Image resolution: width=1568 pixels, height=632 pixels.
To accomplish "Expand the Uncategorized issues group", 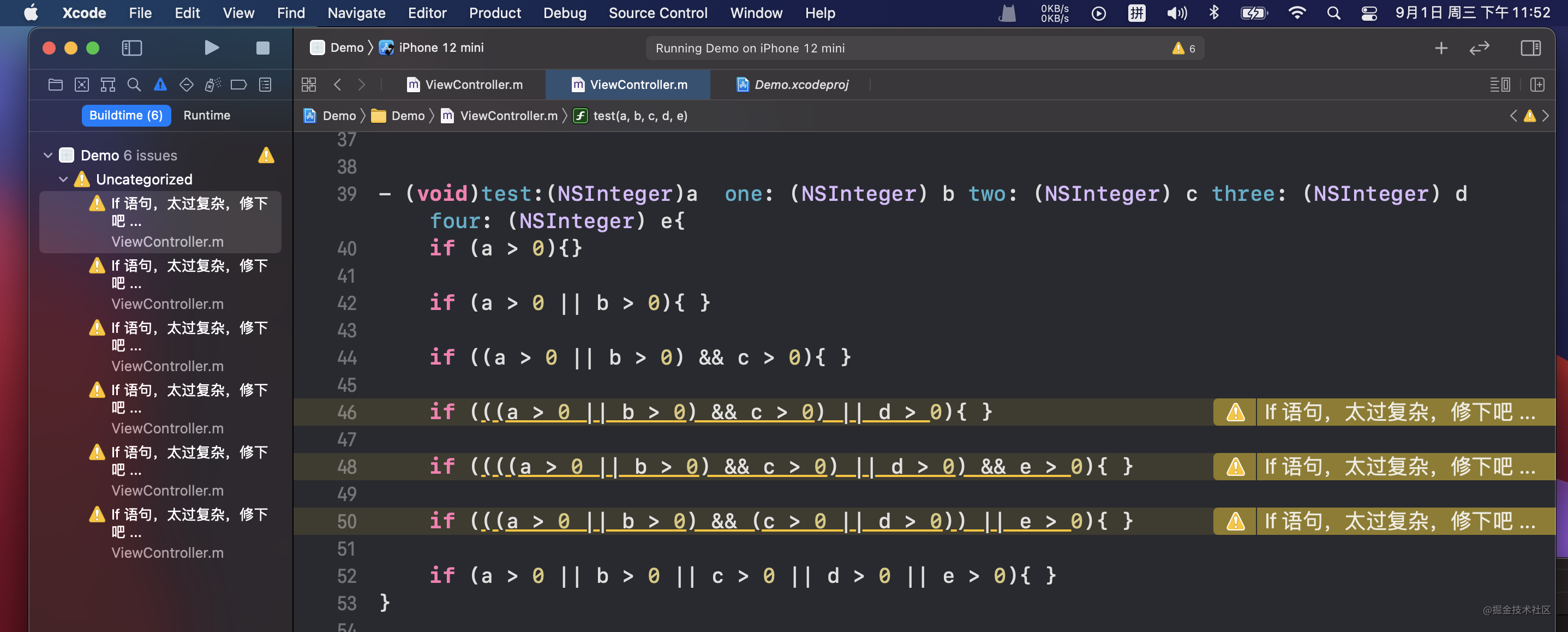I will tap(62, 178).
